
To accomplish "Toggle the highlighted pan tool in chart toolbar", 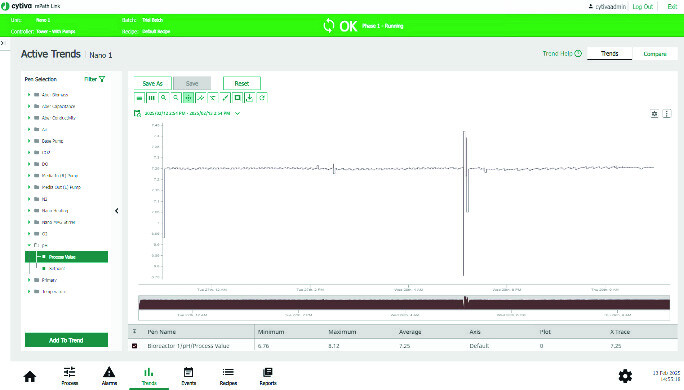I will 188,98.
